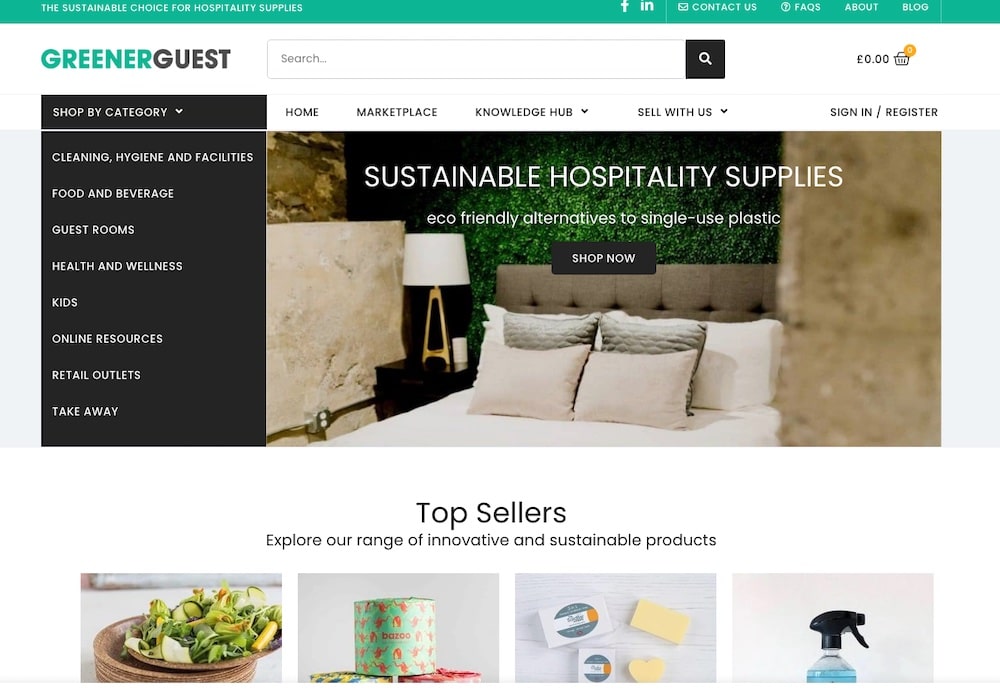Select Home in the navigation bar
This screenshot has height=690, width=1000.
pyautogui.click(x=302, y=112)
